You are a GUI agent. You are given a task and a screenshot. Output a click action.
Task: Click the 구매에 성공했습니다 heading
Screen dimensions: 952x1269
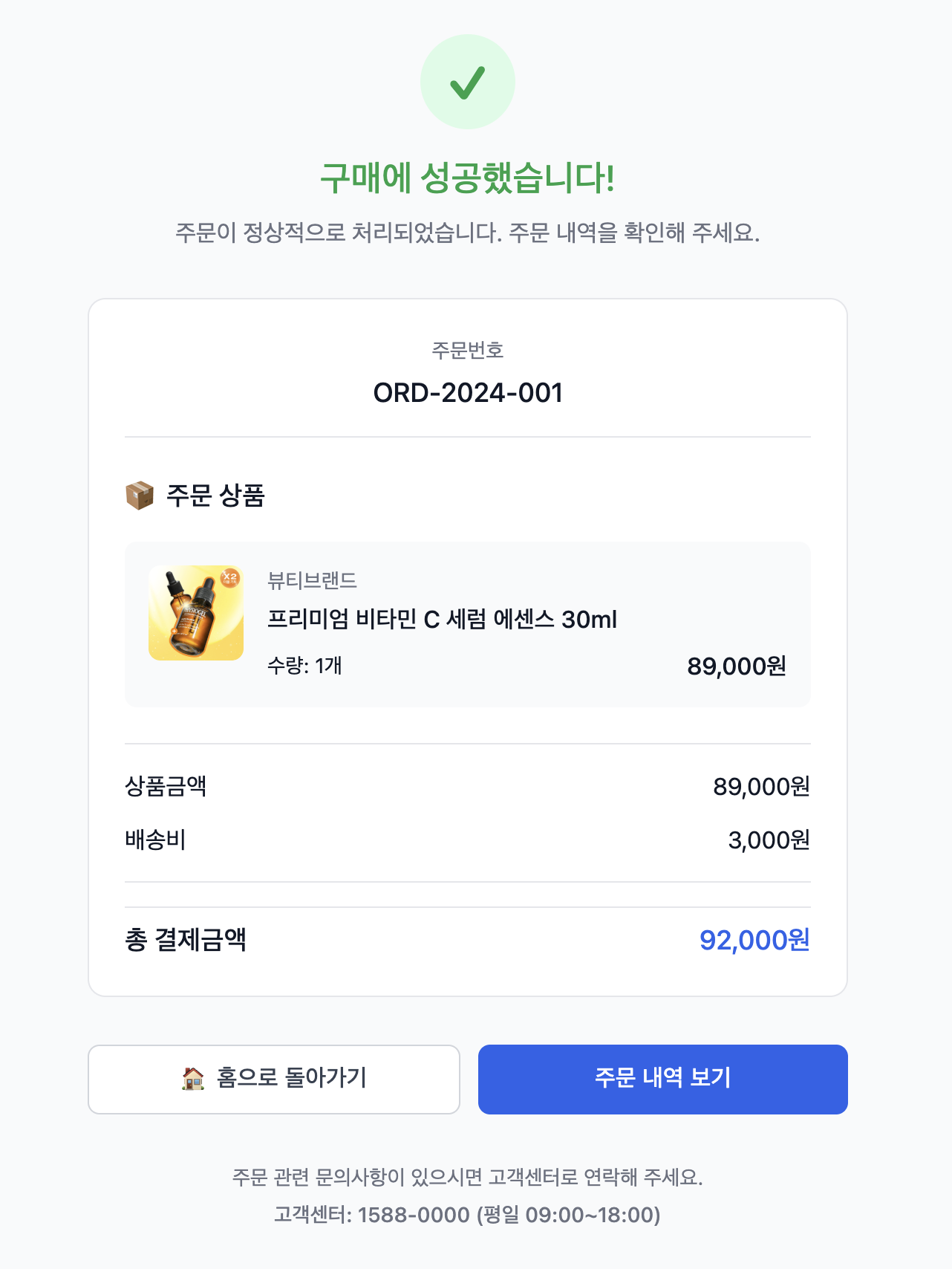pos(468,178)
